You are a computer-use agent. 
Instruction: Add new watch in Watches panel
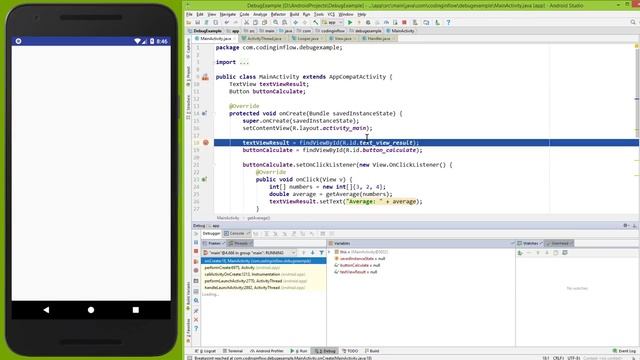(520, 253)
